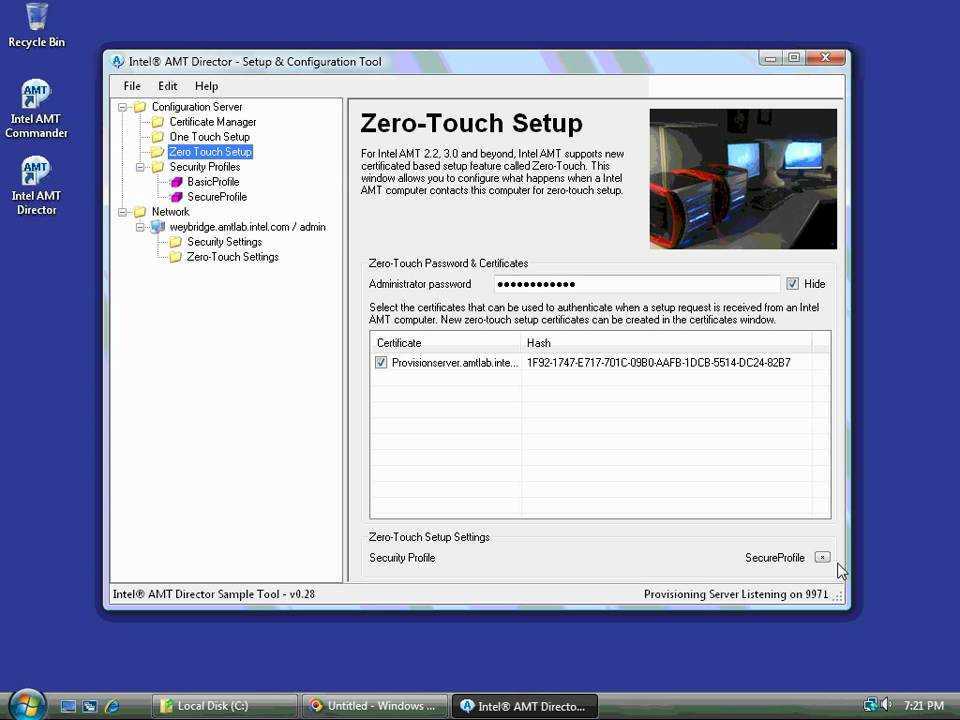Viewport: 960px width, 720px height.
Task: Click the Security Settings folder icon
Action: (176, 242)
